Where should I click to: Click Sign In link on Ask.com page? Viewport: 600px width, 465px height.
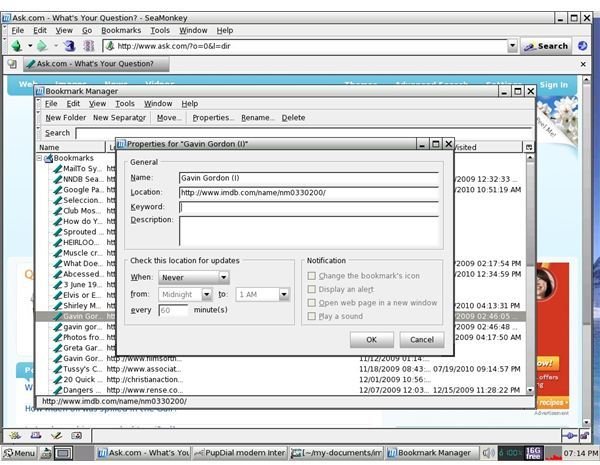point(553,85)
